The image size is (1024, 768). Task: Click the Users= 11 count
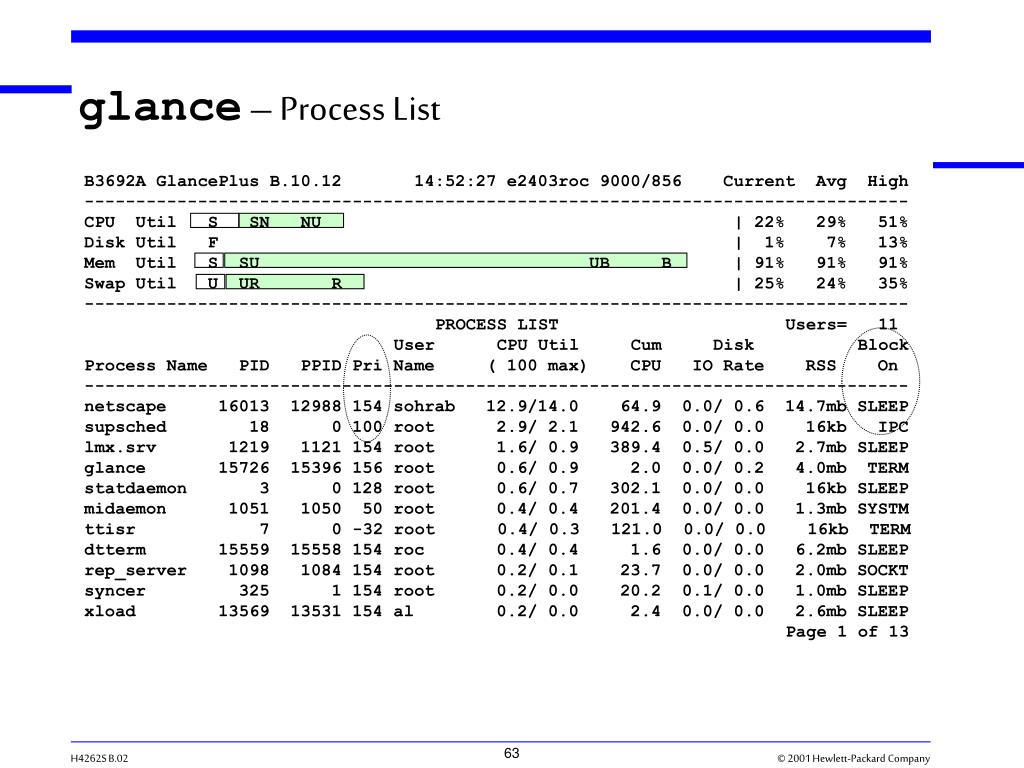841,325
